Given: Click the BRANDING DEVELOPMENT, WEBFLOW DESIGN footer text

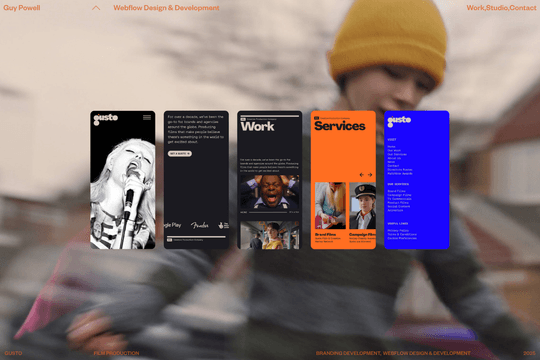Looking at the screenshot, I should click(x=393, y=353).
